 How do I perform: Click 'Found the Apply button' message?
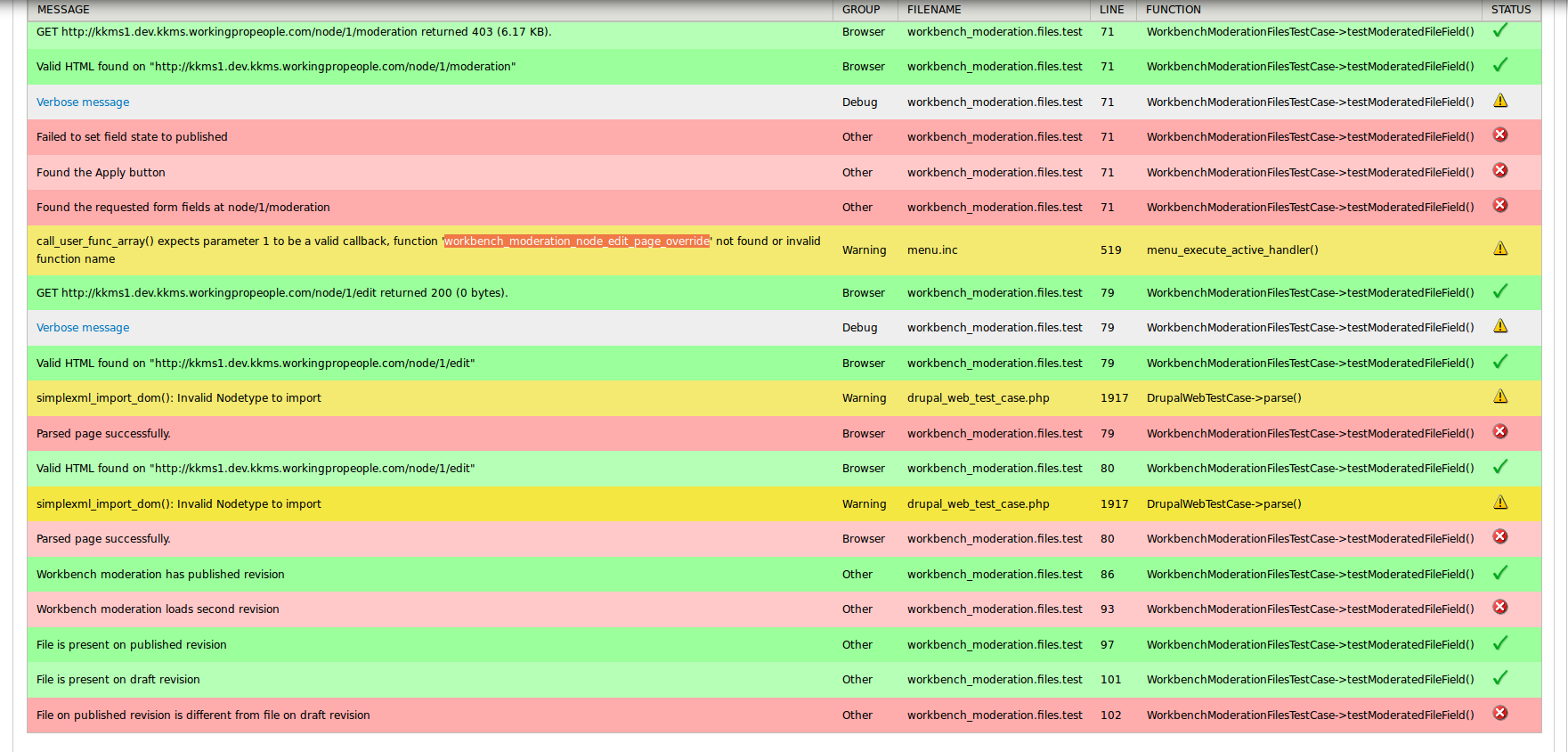tap(101, 173)
